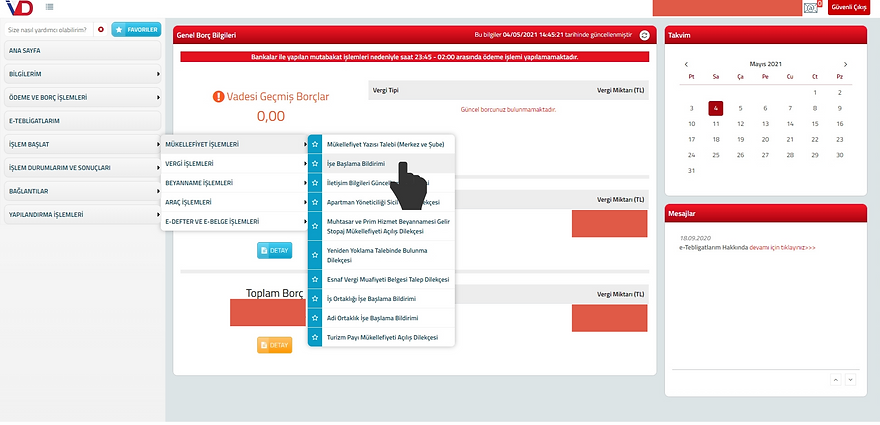
Task: Star Turizm Payı Mükellefiyeti entry as favorite
Action: 315,337
